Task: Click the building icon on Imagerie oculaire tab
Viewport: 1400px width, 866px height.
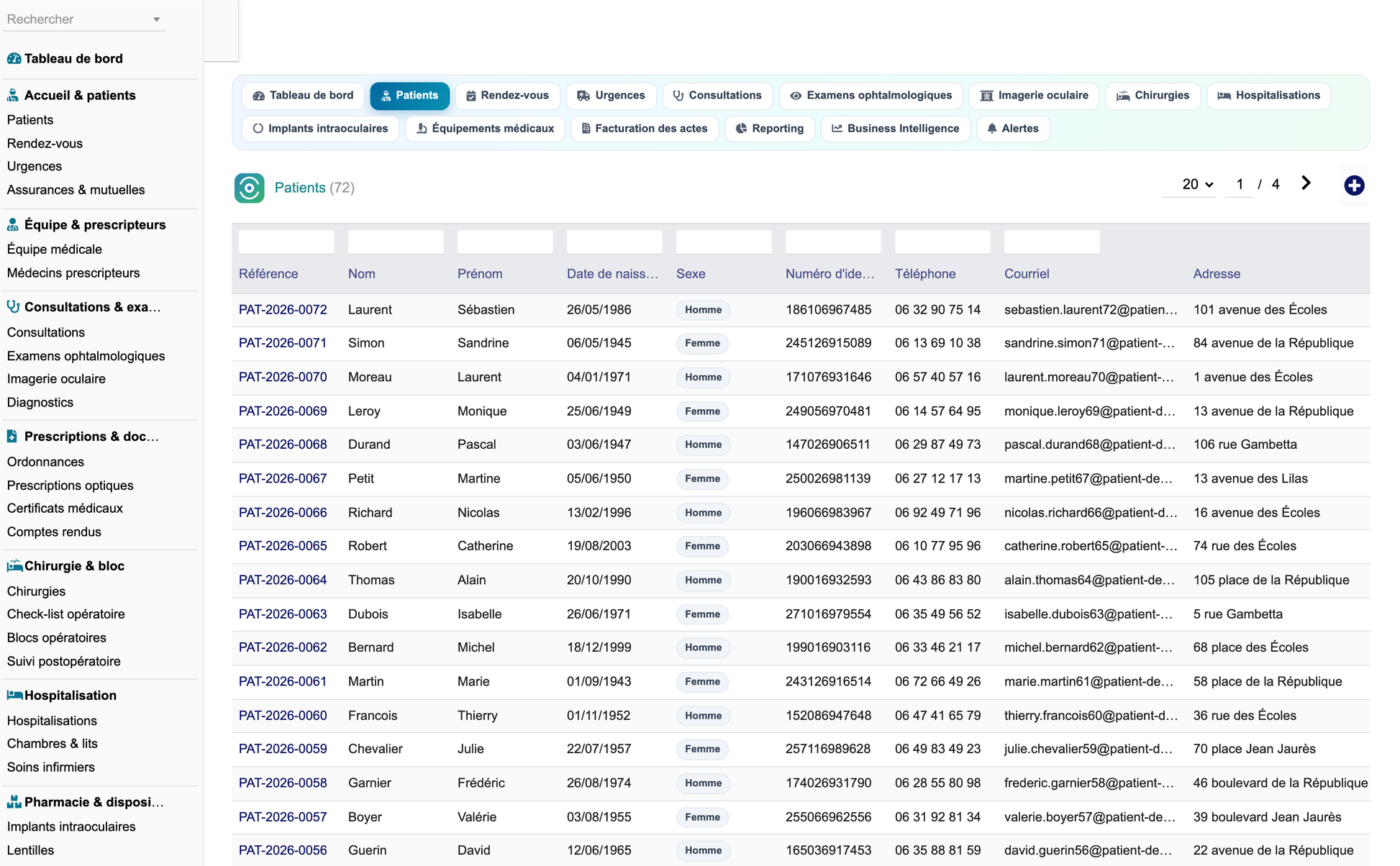Action: [987, 96]
